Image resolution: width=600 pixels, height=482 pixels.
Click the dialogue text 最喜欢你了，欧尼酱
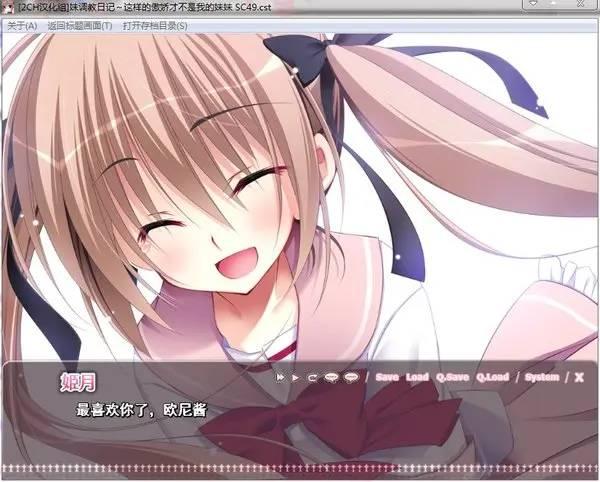click(141, 410)
